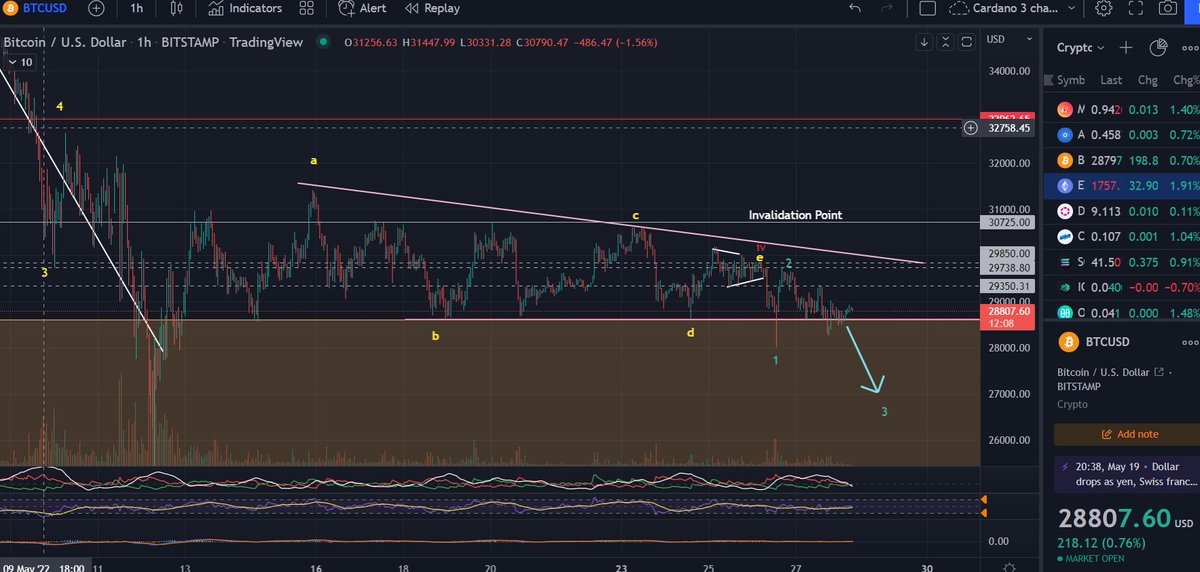Select the pink descending trendline on chart
Viewport: 1200px width, 572px height.
click(x=610, y=223)
